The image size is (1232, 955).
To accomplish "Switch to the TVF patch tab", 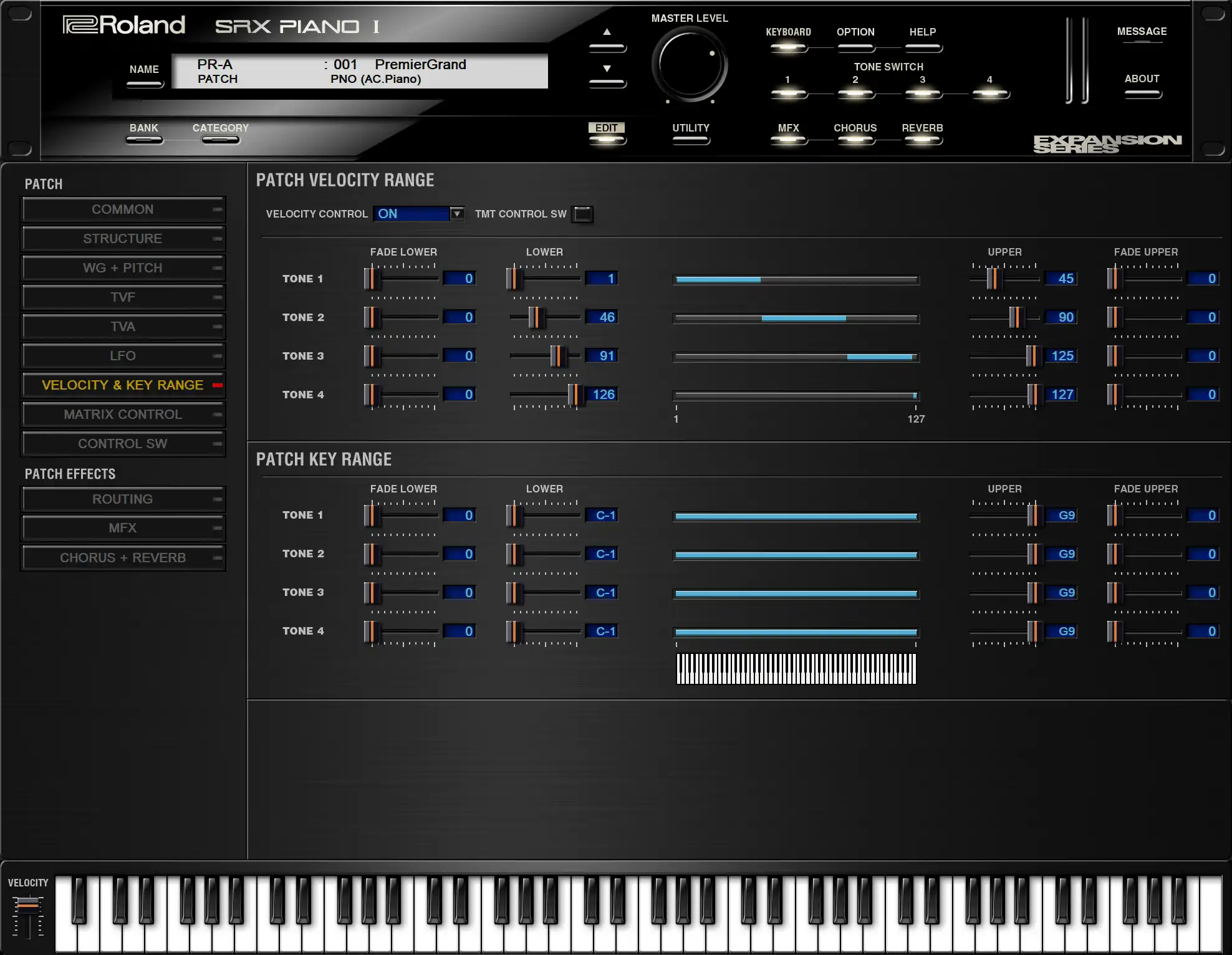I will (x=123, y=297).
